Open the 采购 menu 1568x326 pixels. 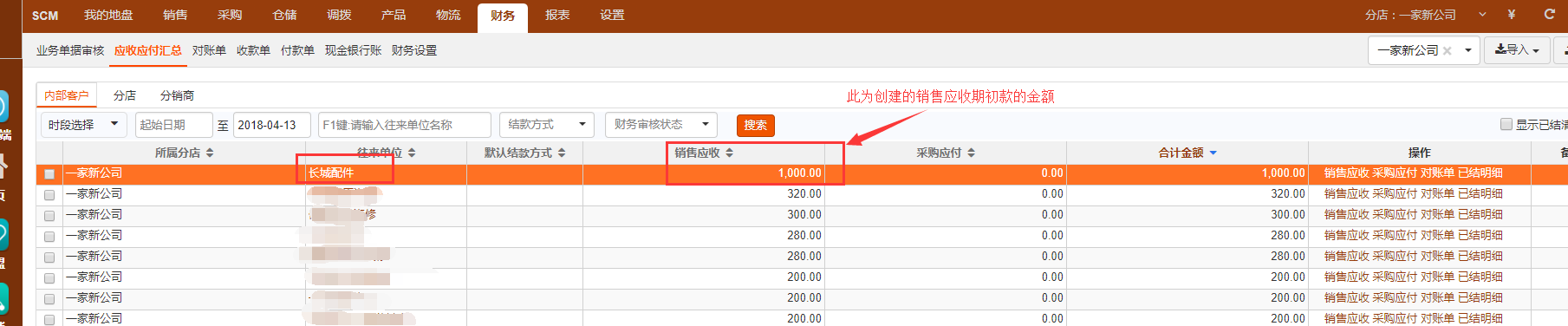point(230,15)
